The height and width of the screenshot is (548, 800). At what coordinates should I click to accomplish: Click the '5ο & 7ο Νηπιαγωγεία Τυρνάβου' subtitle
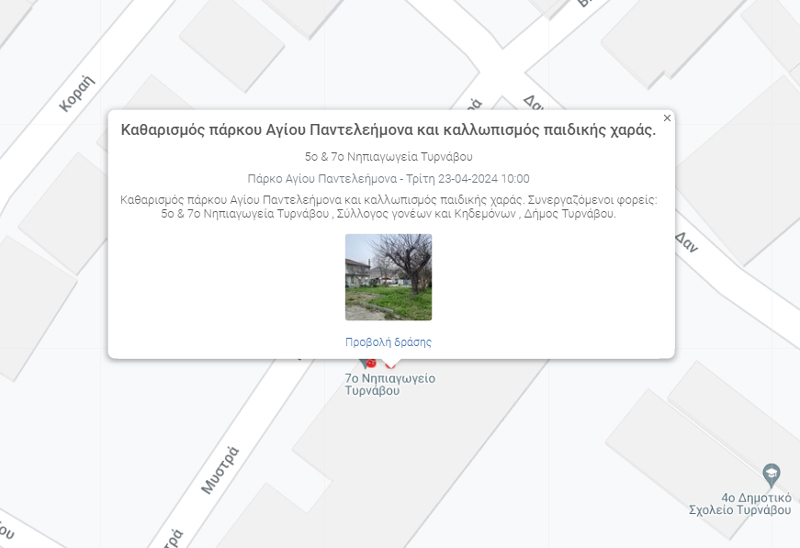pos(388,157)
